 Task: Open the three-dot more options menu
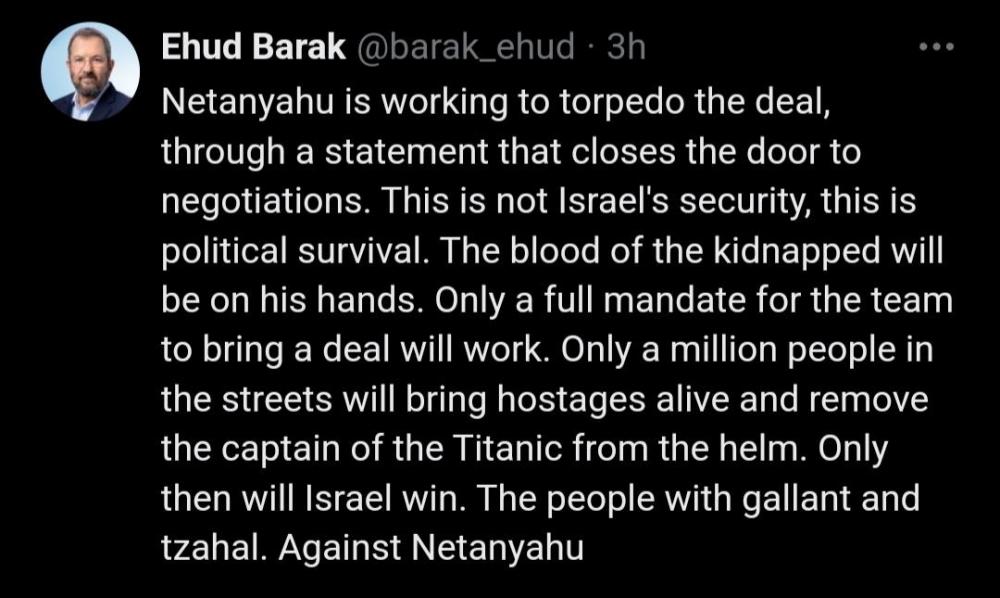tap(936, 47)
